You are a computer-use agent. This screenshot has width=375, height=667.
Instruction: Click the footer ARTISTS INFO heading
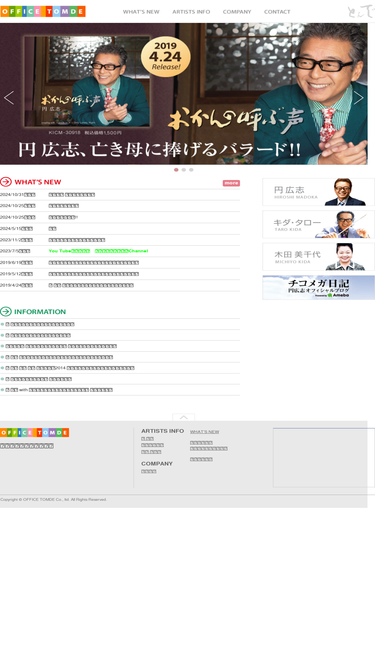tap(162, 431)
